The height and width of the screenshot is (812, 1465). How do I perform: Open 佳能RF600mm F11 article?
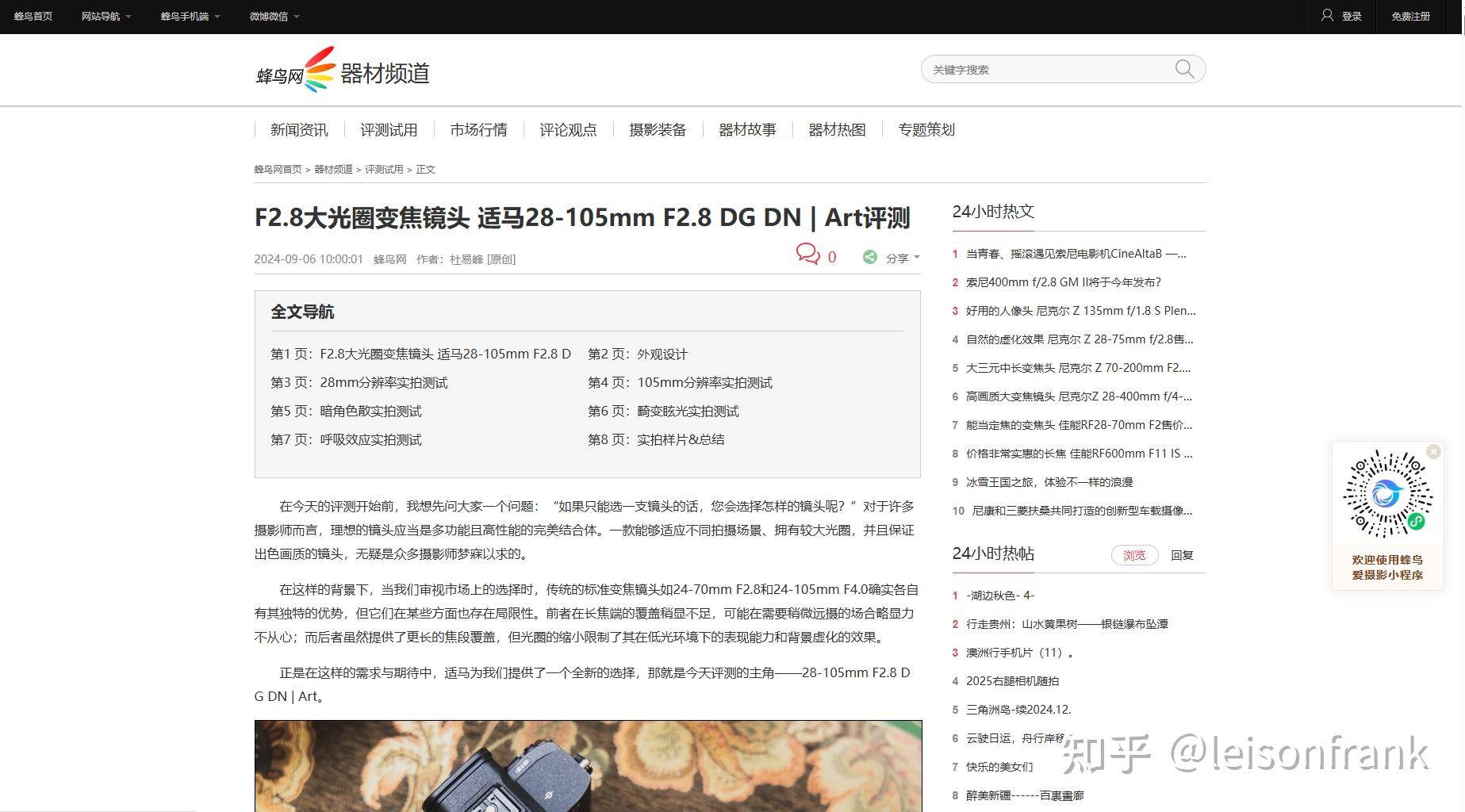(1080, 454)
